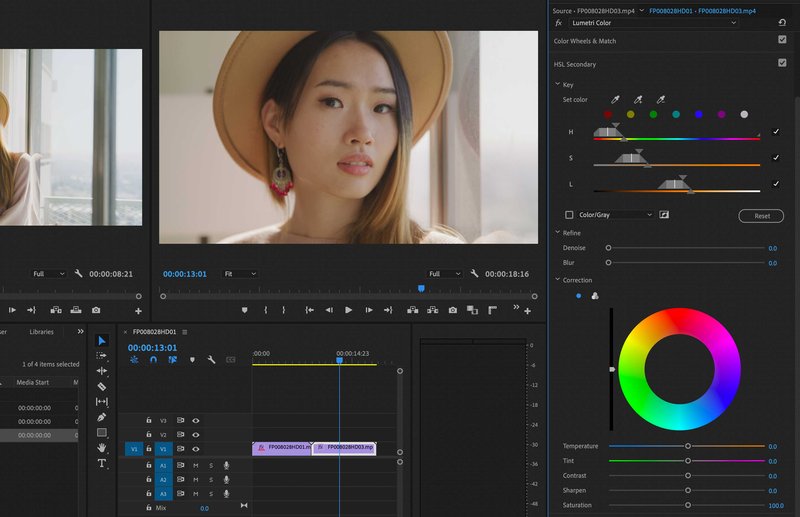The height and width of the screenshot is (517, 800).
Task: Click the HSL Secondary section header
Action: coord(574,64)
